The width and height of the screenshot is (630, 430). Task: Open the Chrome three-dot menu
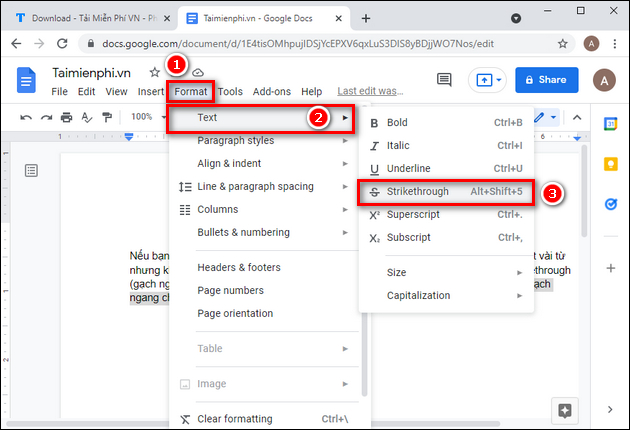click(x=615, y=43)
